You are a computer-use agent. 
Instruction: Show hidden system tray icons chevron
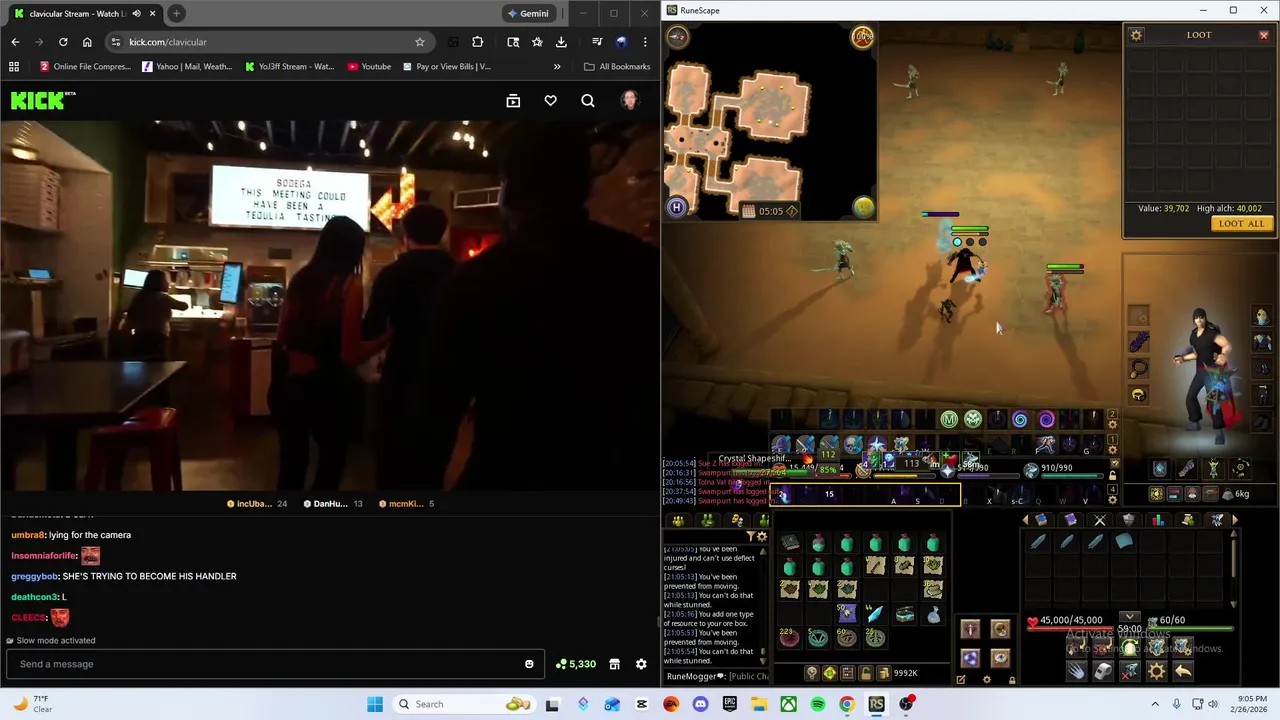[x=1155, y=704]
